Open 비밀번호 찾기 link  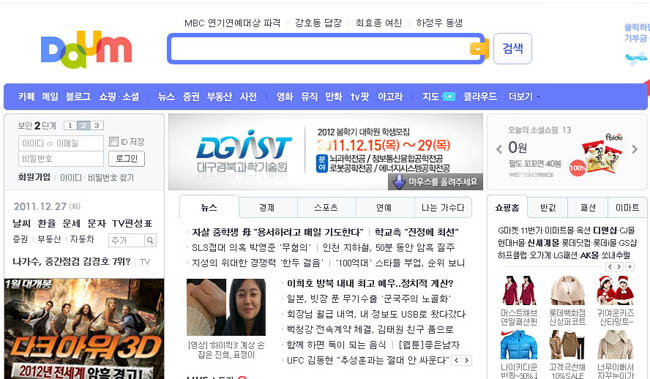click(x=111, y=177)
